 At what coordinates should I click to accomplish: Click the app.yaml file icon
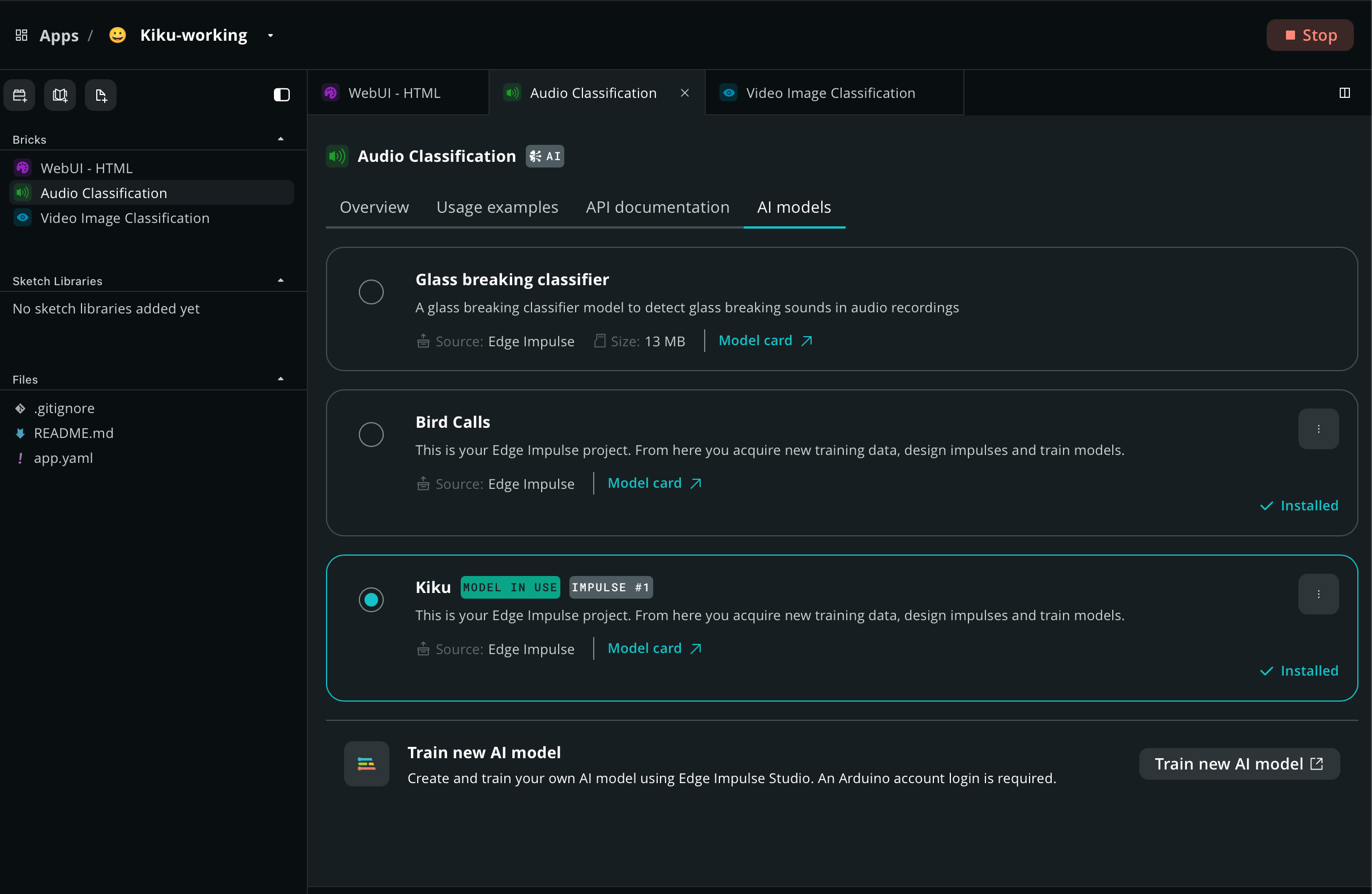click(20, 458)
